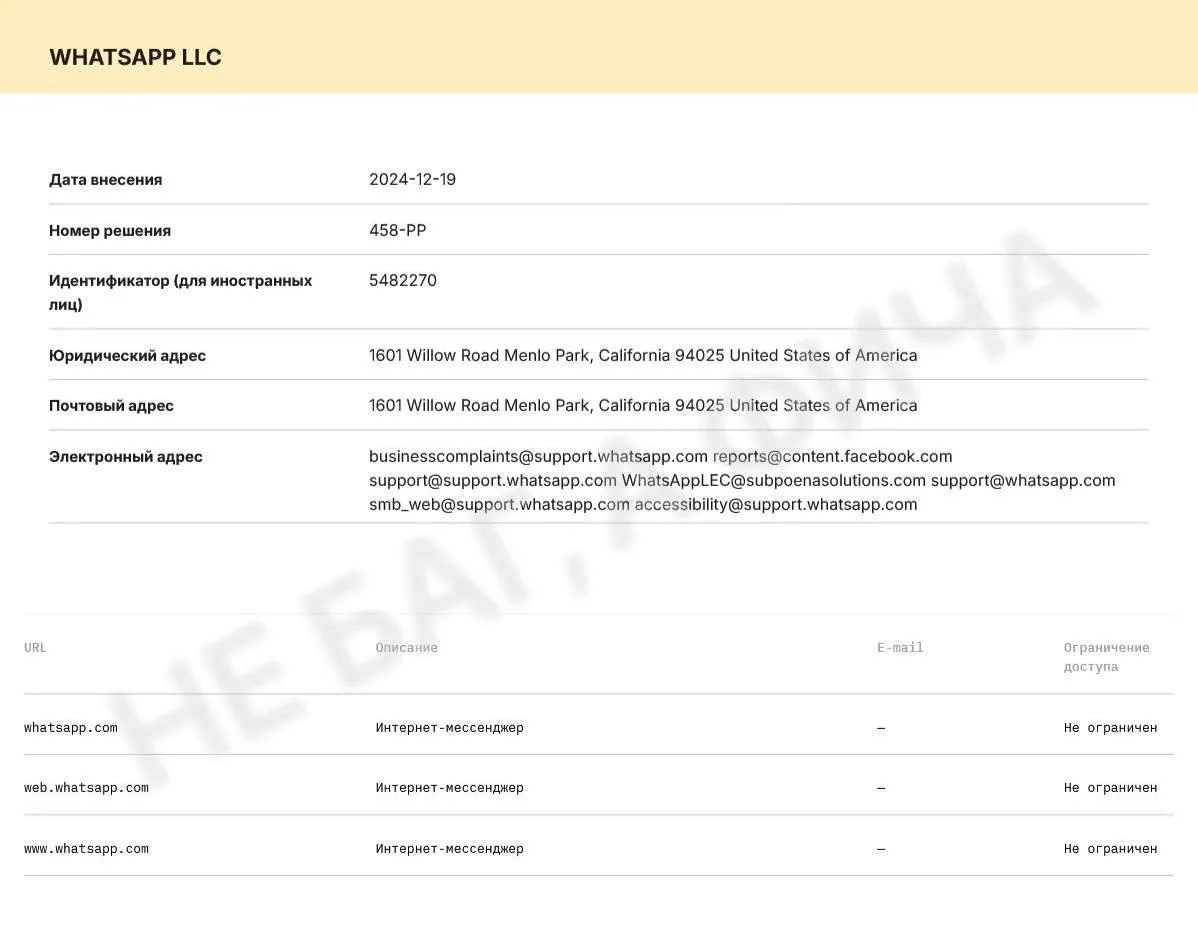Image resolution: width=1198 pixels, height=948 pixels.
Task: Click the Дата внесения label
Action: pos(105,180)
